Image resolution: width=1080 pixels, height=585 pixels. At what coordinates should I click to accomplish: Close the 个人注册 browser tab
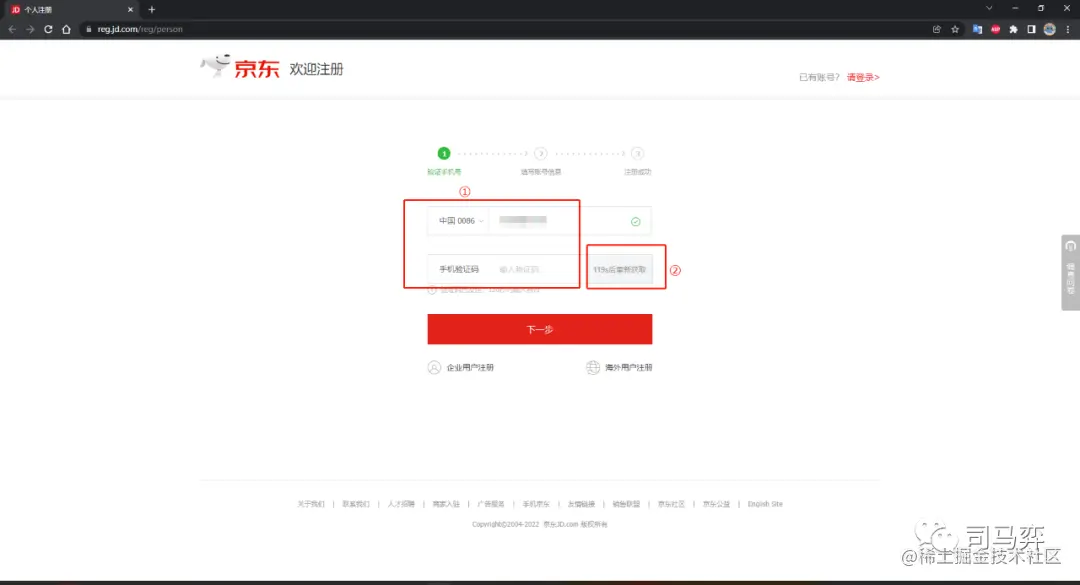[x=130, y=10]
